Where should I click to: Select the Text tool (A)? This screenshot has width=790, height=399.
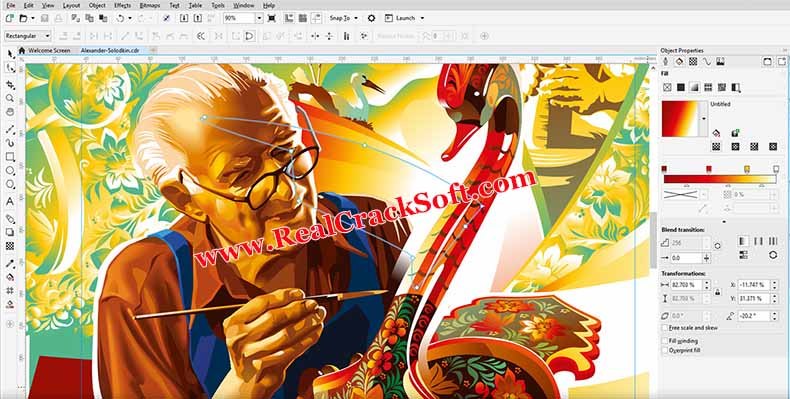click(x=10, y=202)
